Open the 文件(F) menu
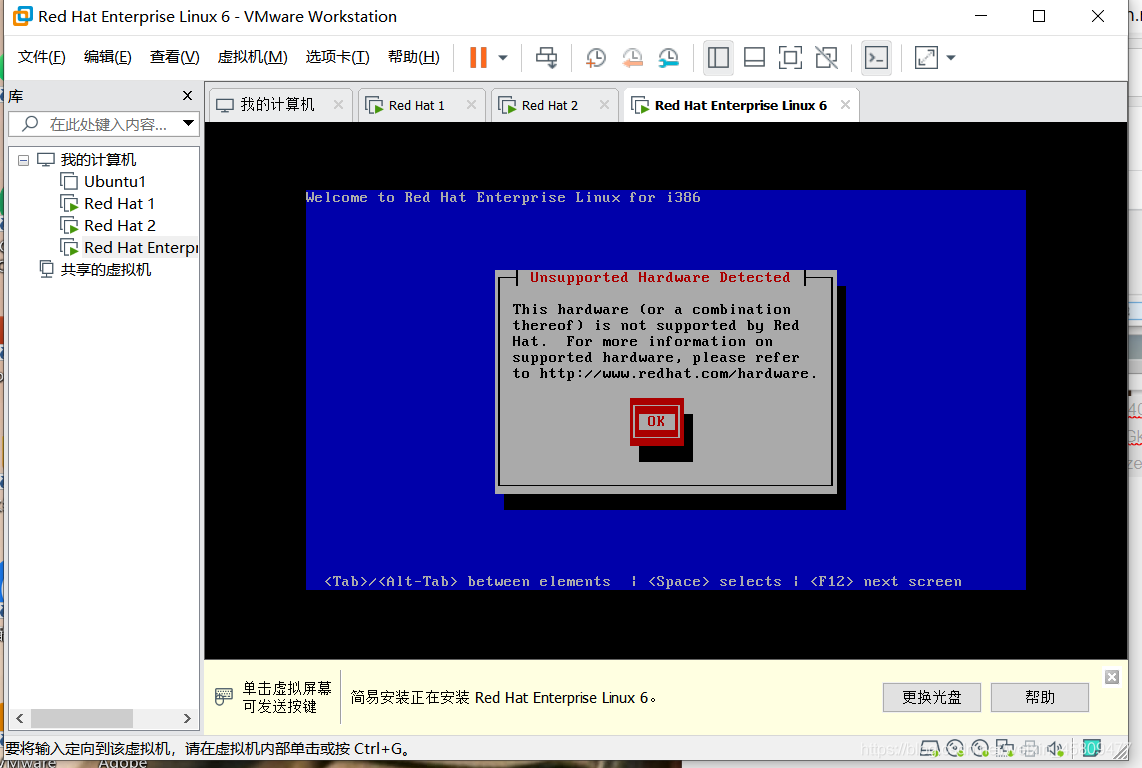The image size is (1142, 768). 42,57
